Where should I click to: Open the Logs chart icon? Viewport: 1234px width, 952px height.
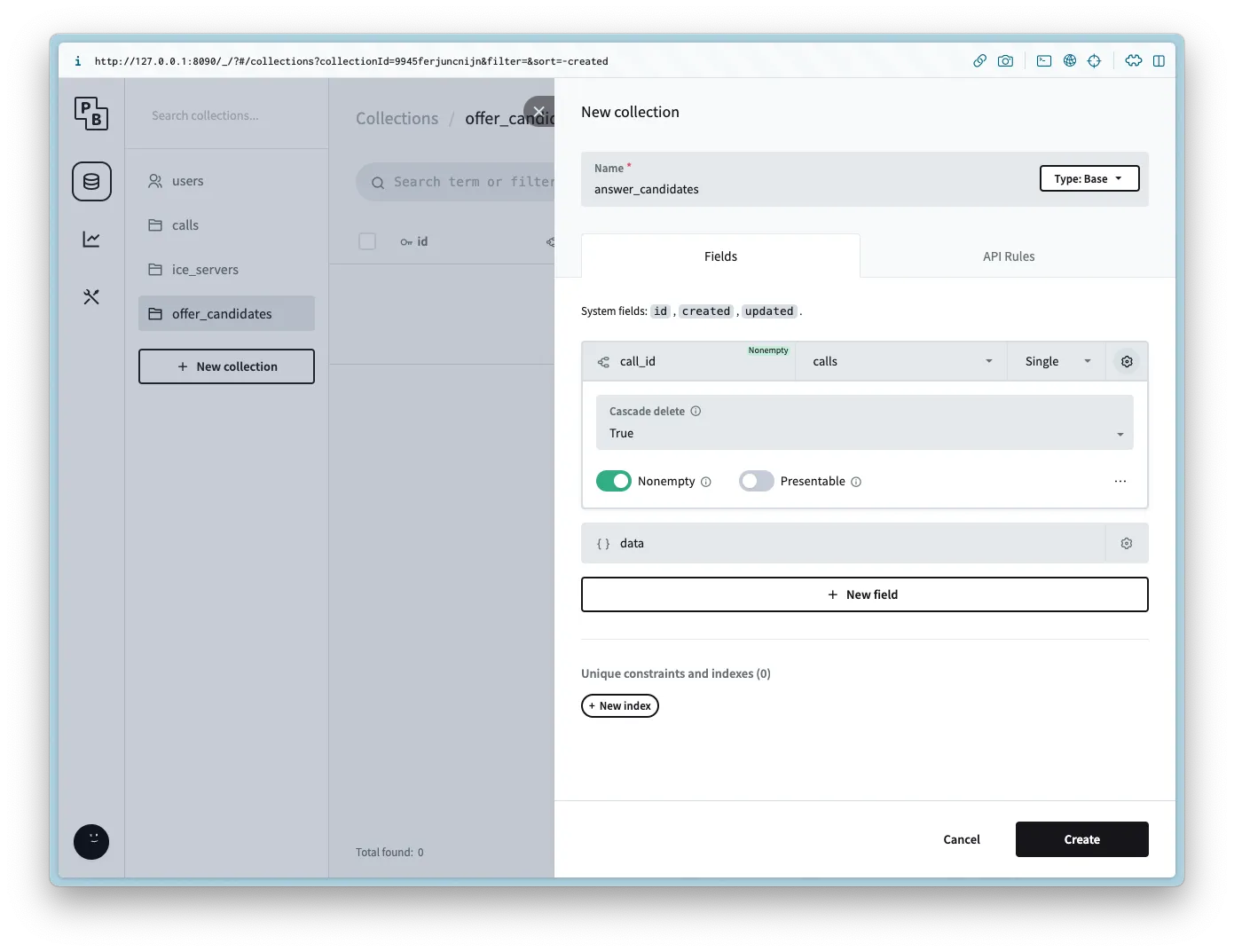91,240
